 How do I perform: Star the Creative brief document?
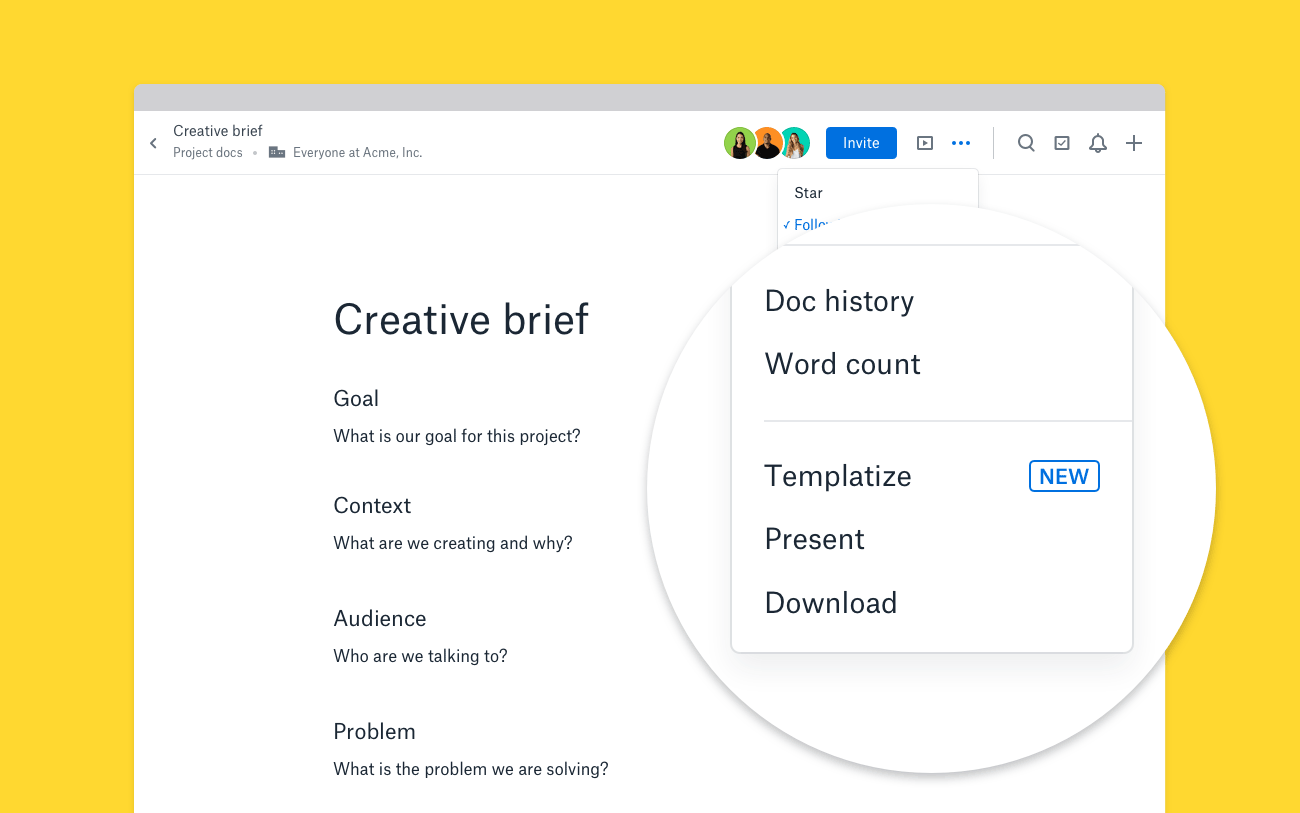[x=808, y=192]
